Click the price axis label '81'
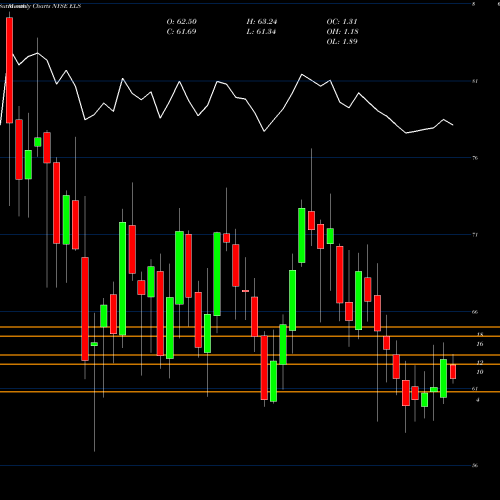Viewport: 500px width, 500px height. 475,81
